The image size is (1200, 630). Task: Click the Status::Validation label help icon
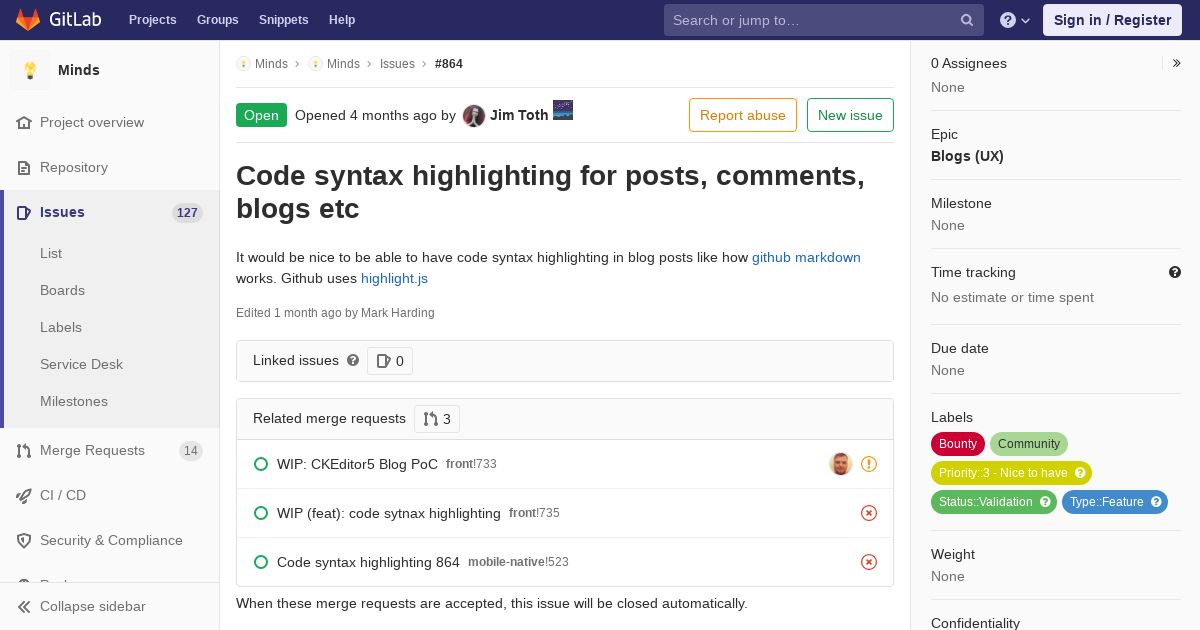tap(1045, 502)
